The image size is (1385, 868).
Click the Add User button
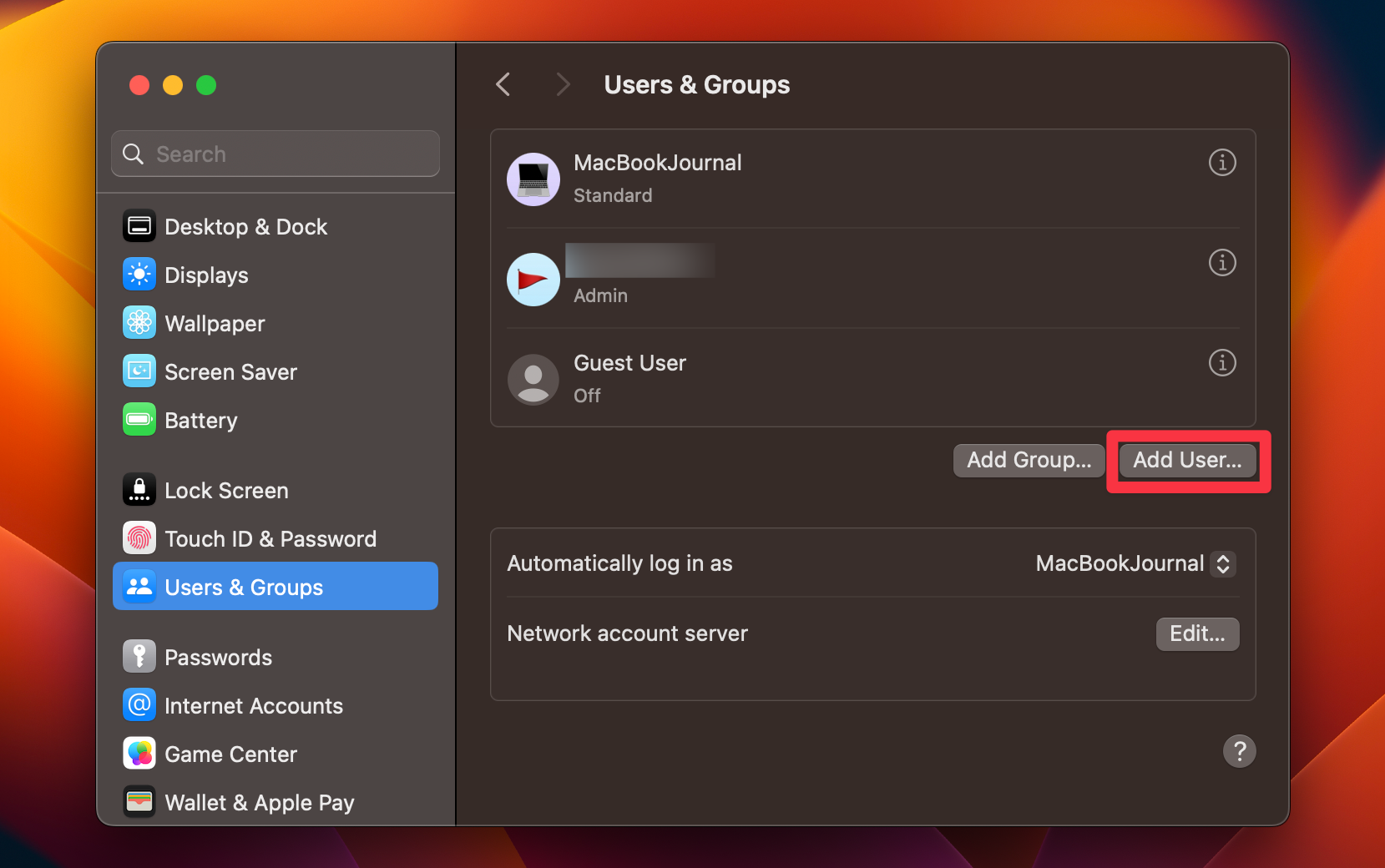point(1187,460)
